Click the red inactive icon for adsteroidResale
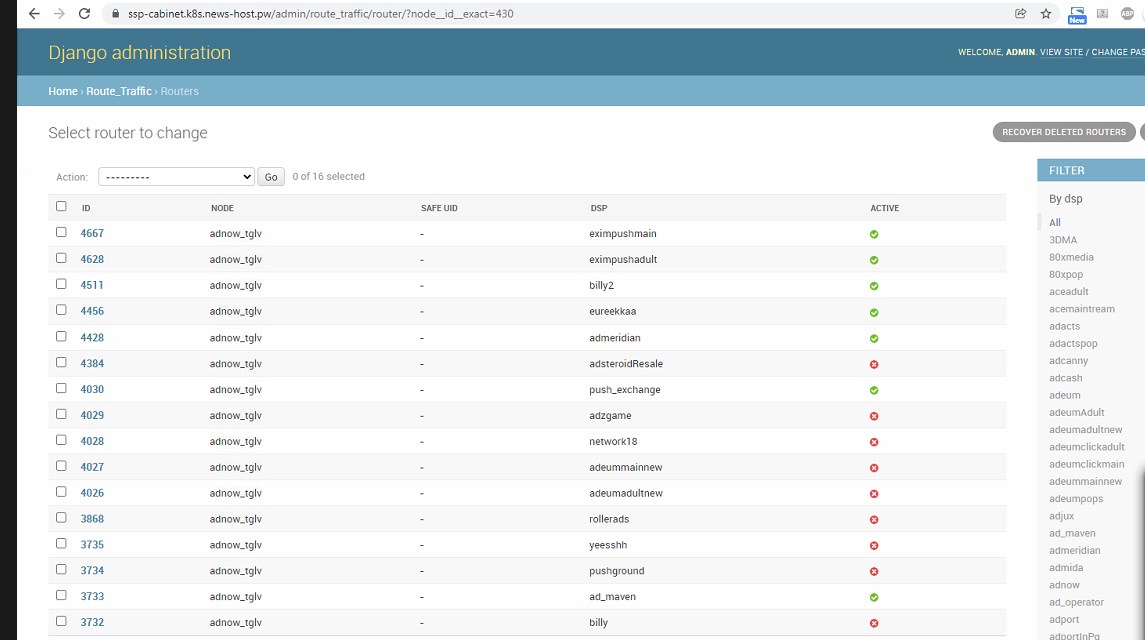Screen dimensions: 1145x640 [874, 364]
